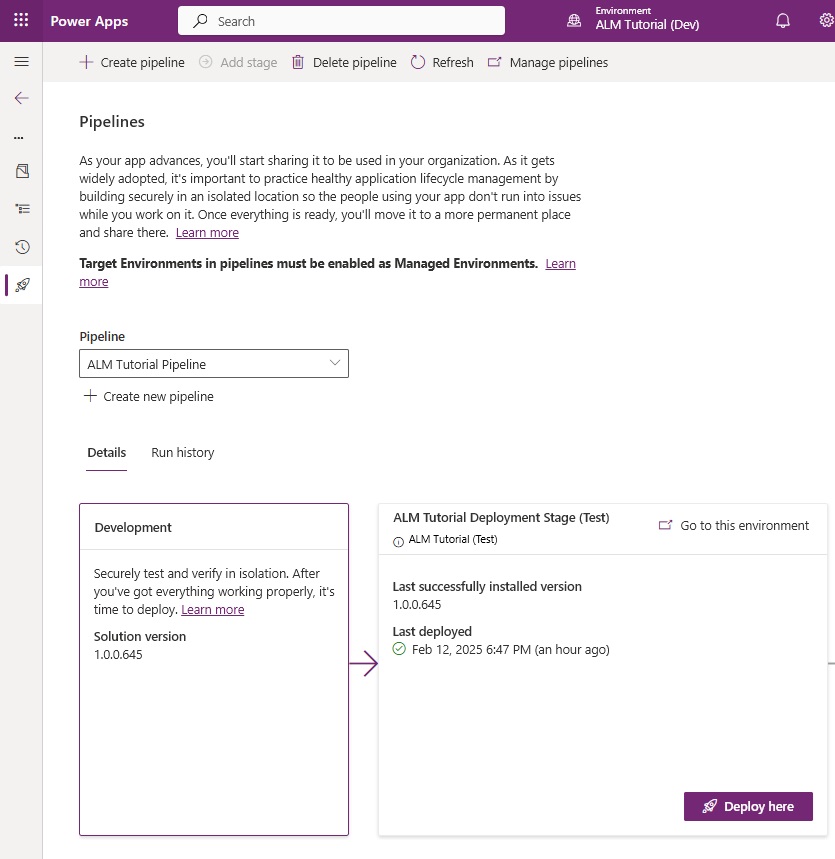Open Manage pipelines
Screen dimensions: 835x859
click(x=548, y=62)
